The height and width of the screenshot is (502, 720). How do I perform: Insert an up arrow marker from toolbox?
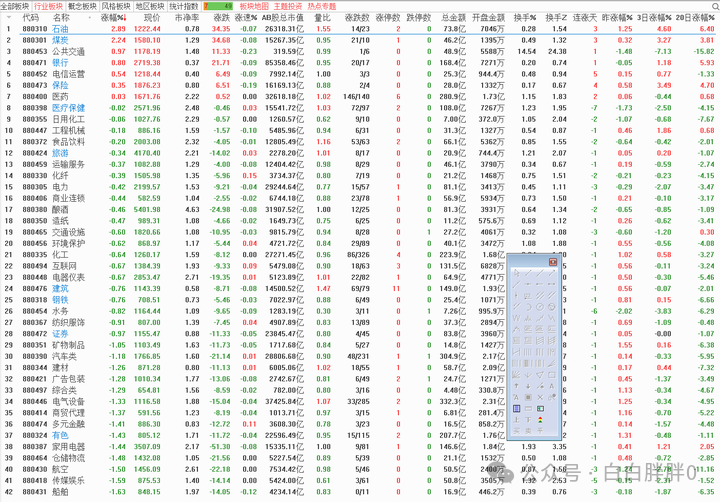[x=516, y=386]
